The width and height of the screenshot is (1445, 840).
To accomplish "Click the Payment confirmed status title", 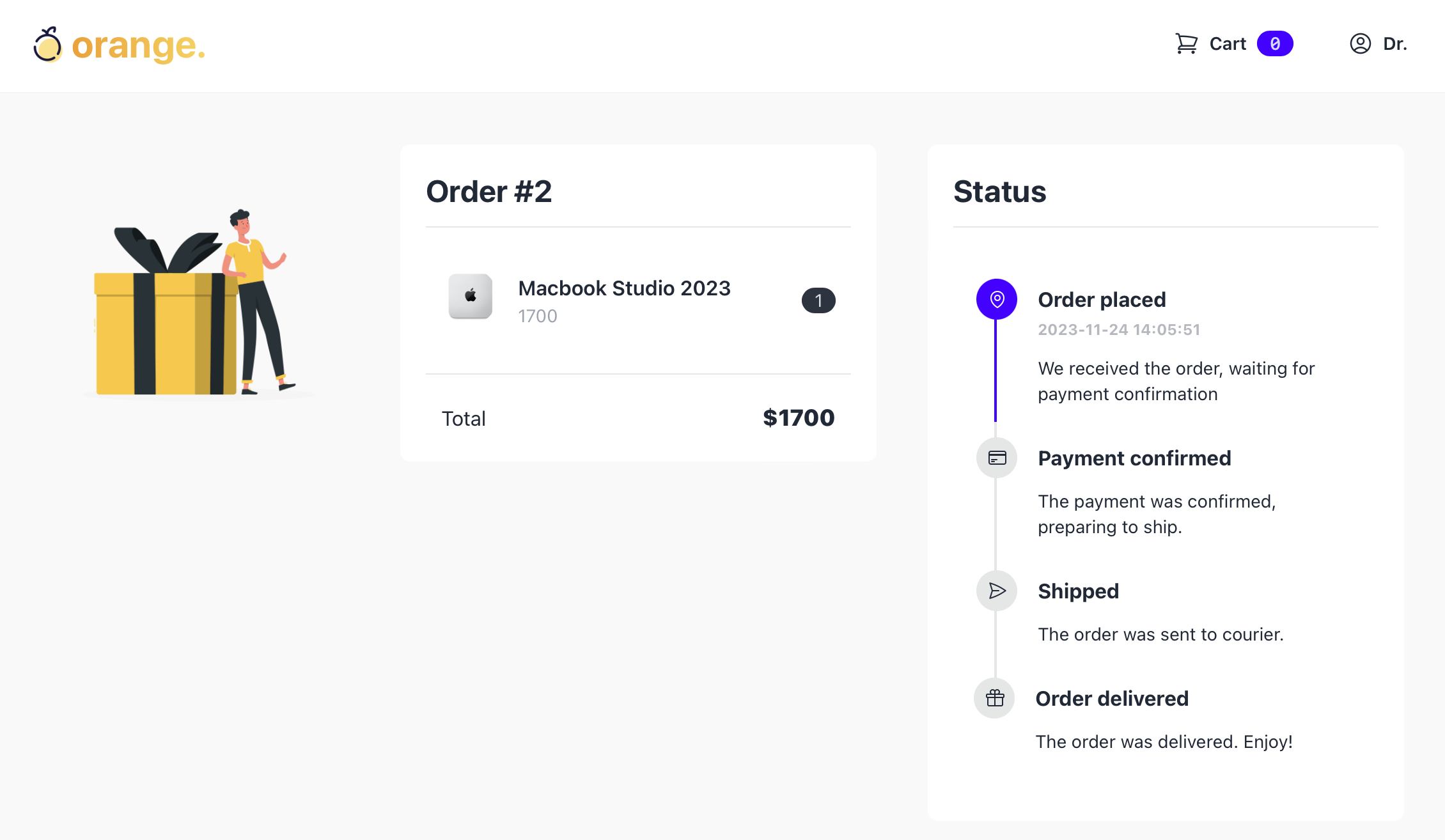I will (x=1134, y=458).
